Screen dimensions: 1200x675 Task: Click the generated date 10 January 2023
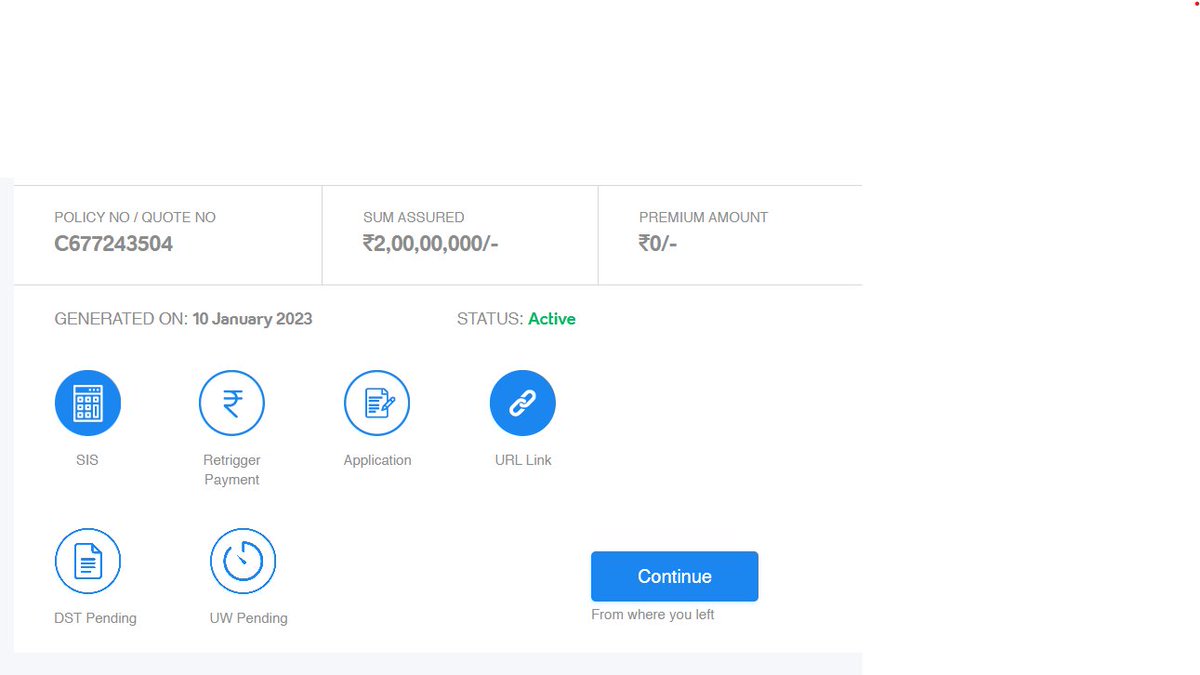pos(253,319)
